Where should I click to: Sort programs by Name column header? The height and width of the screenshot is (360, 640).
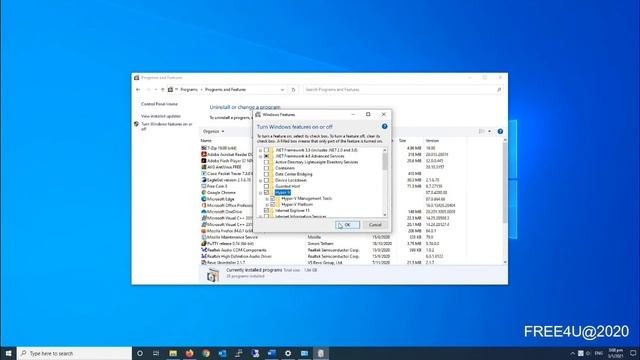click(206, 141)
